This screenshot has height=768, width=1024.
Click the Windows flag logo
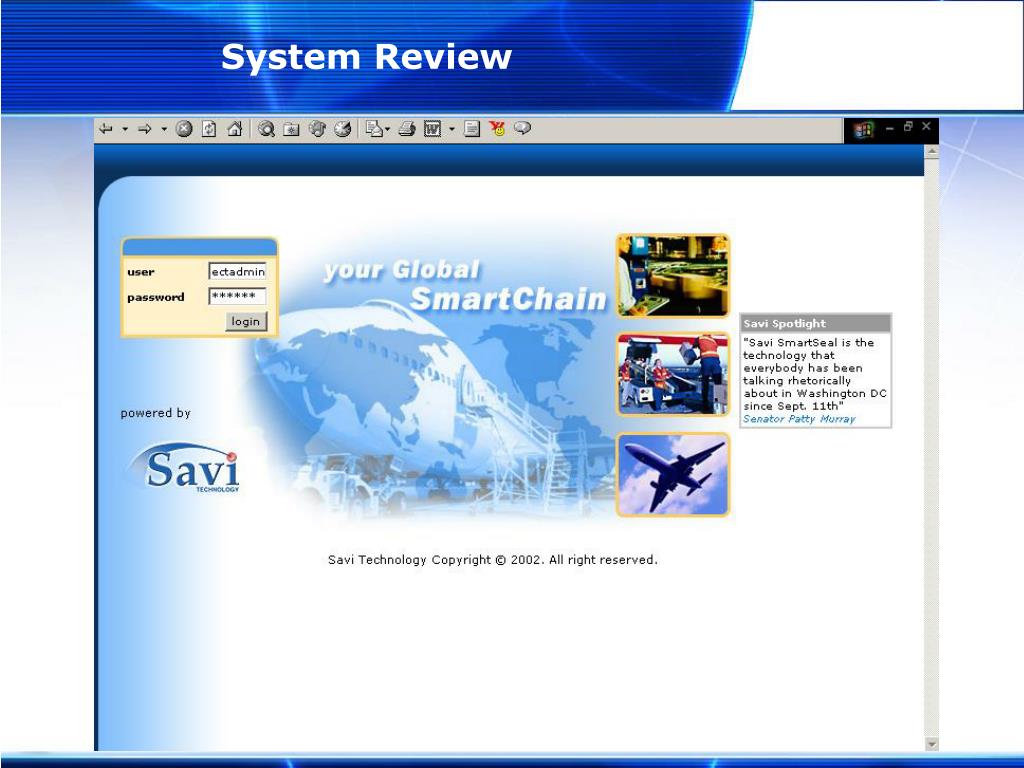[x=863, y=131]
